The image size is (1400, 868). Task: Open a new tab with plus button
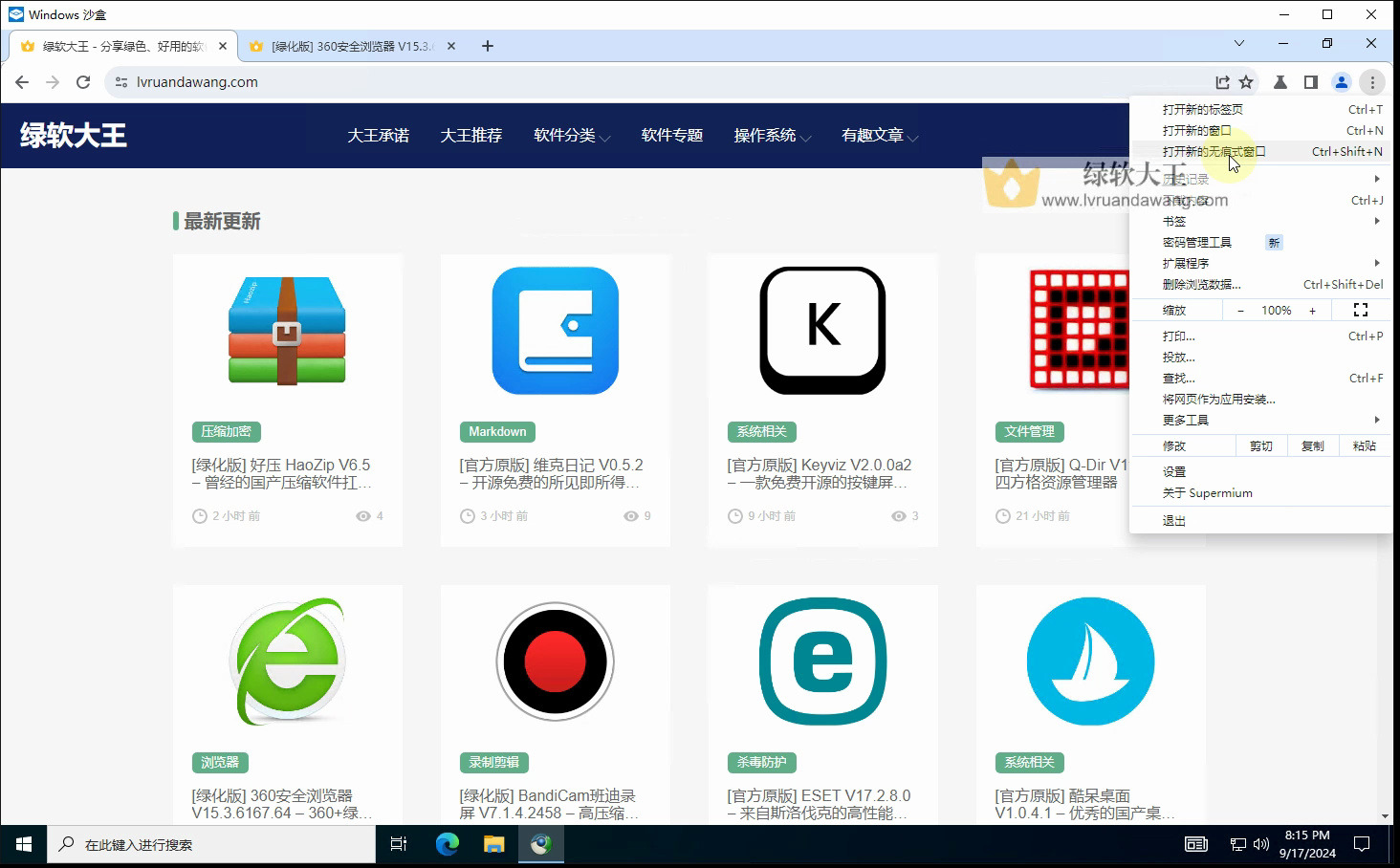click(488, 46)
